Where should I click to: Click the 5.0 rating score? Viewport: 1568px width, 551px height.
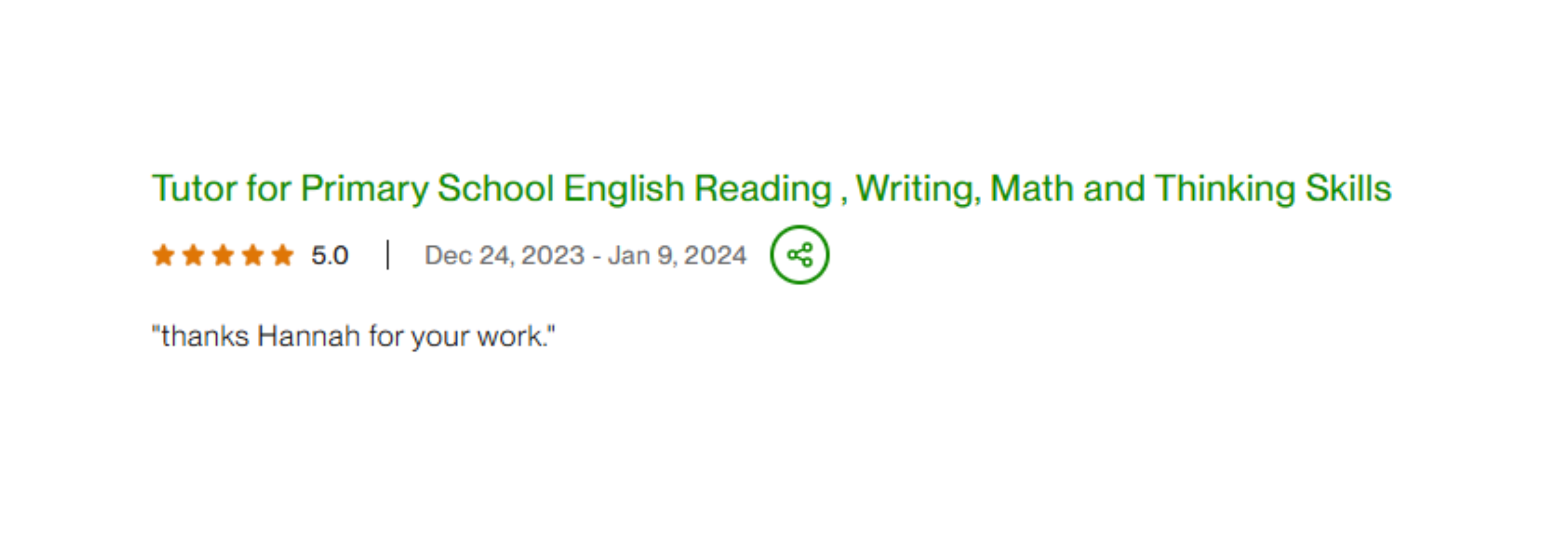point(330,255)
